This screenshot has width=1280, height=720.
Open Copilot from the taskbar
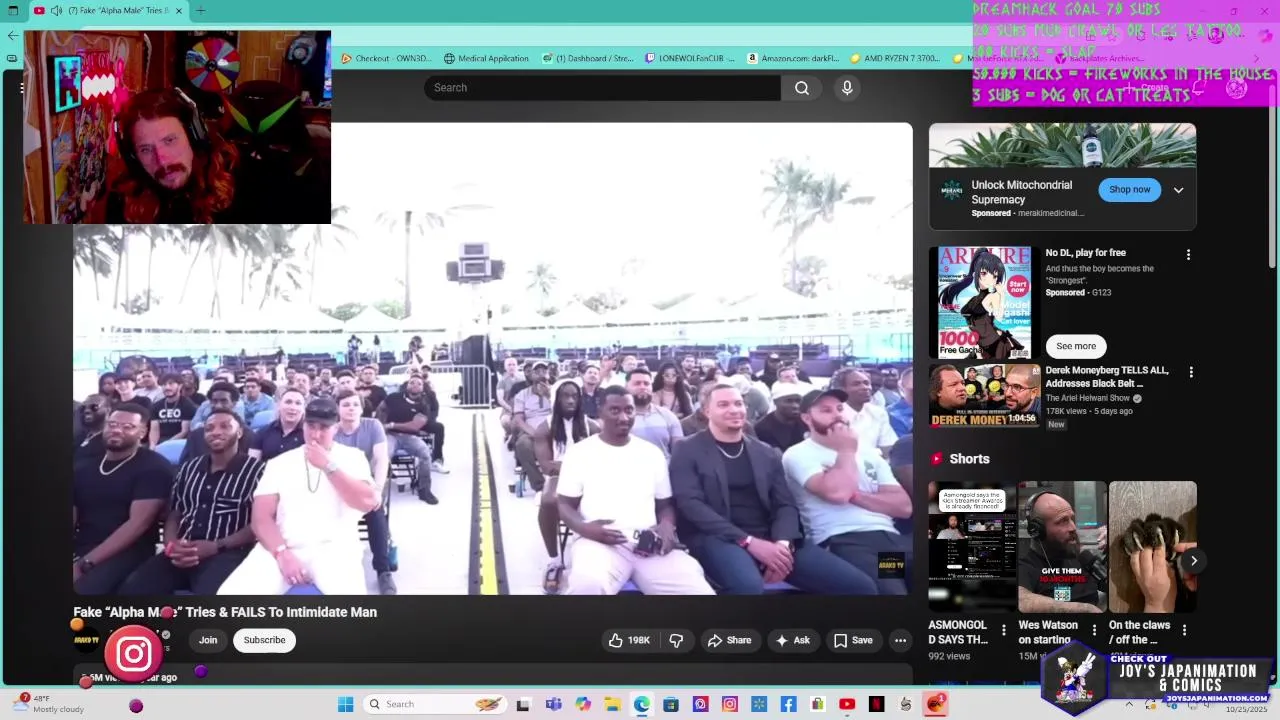583,704
